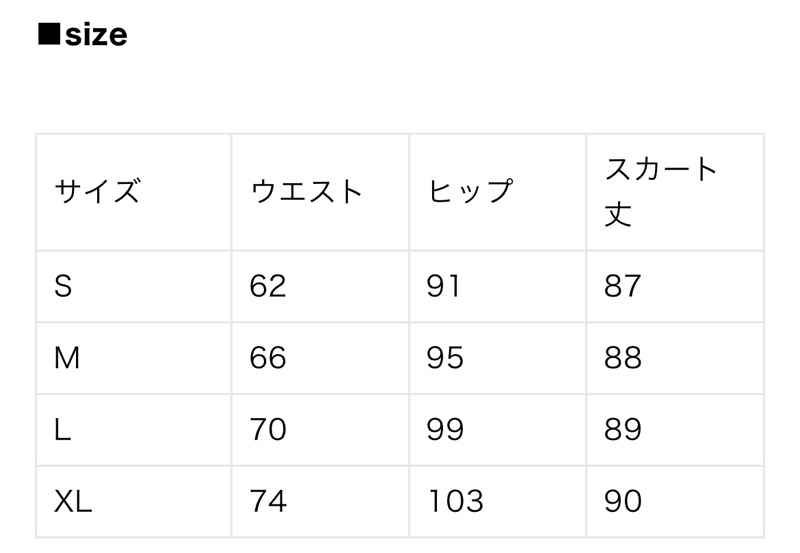Click the size heading text
The width and height of the screenshot is (800, 553).
point(83,35)
